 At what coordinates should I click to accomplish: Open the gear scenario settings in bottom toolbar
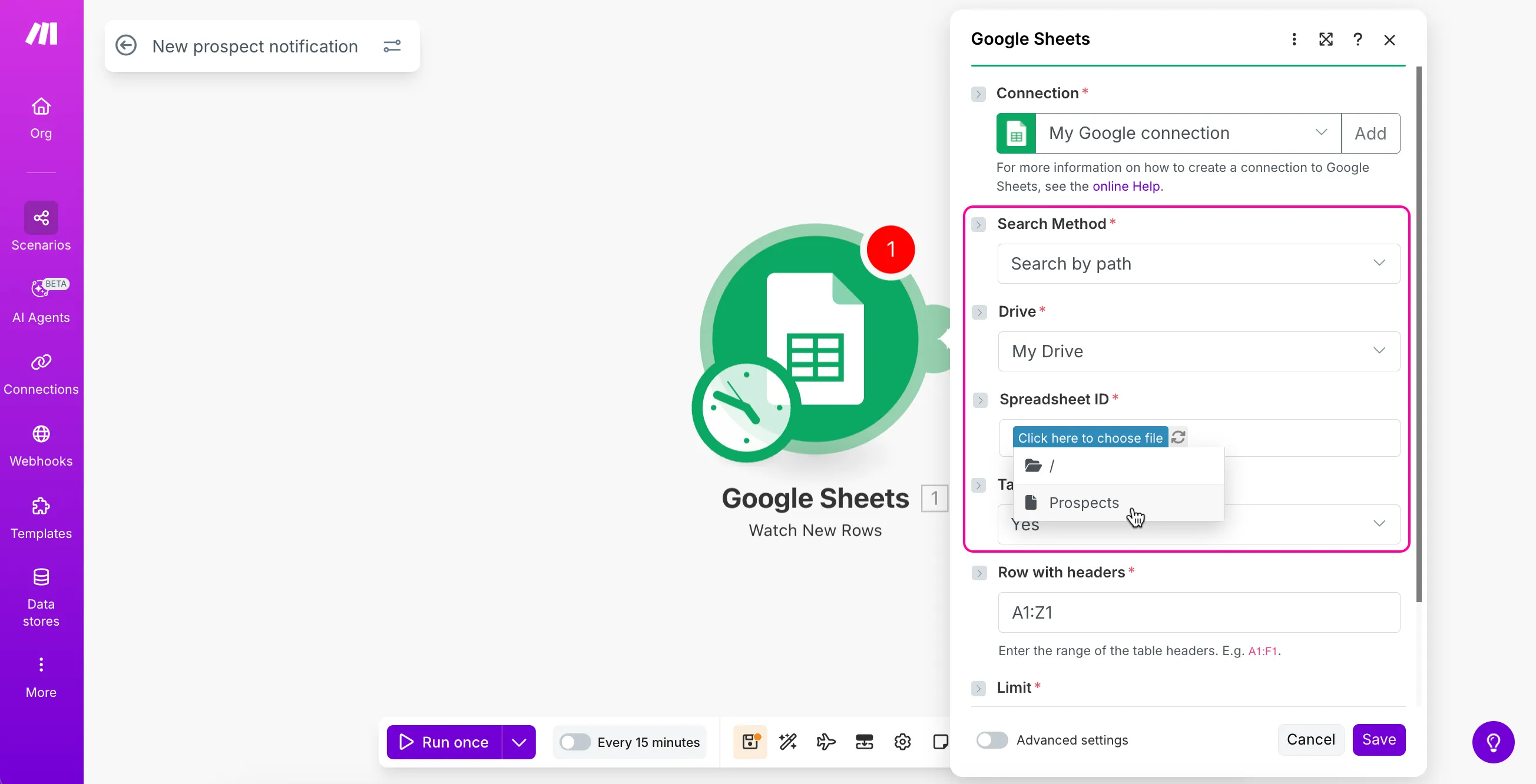pyautogui.click(x=903, y=742)
